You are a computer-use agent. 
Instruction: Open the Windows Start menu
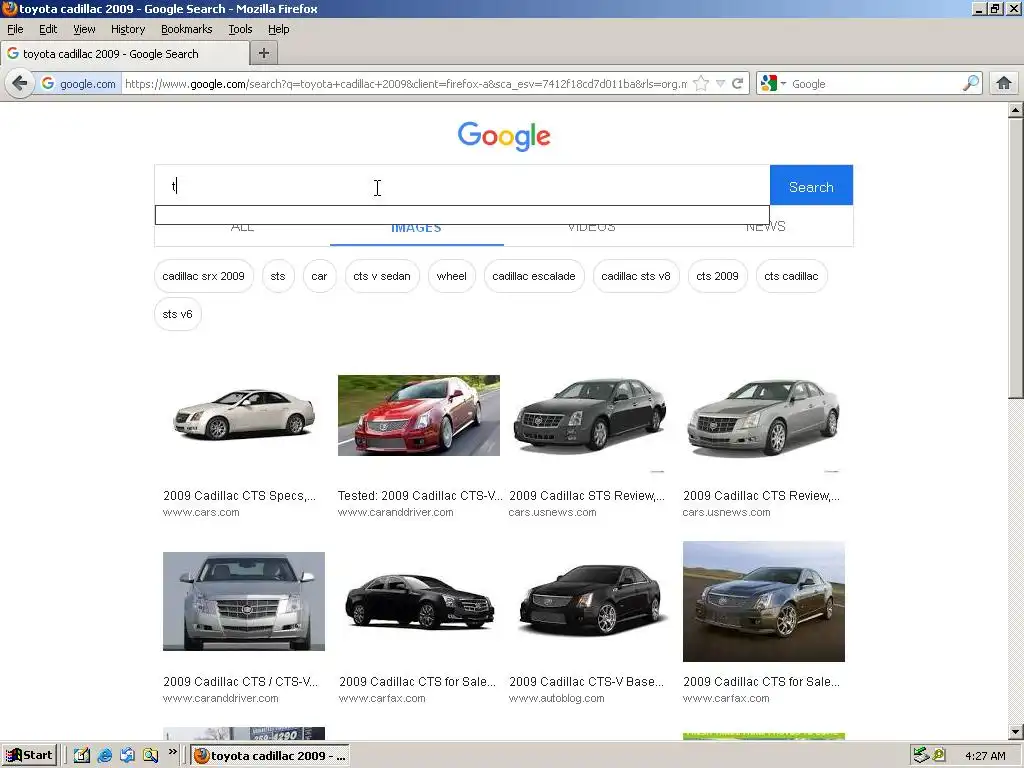coord(29,756)
